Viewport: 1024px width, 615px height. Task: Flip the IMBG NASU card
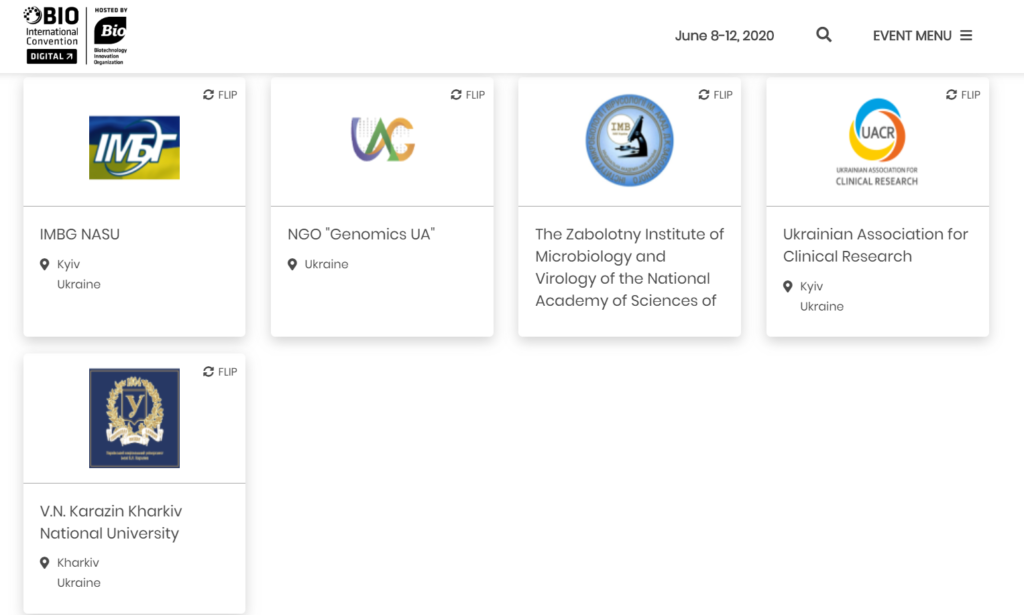click(x=220, y=95)
